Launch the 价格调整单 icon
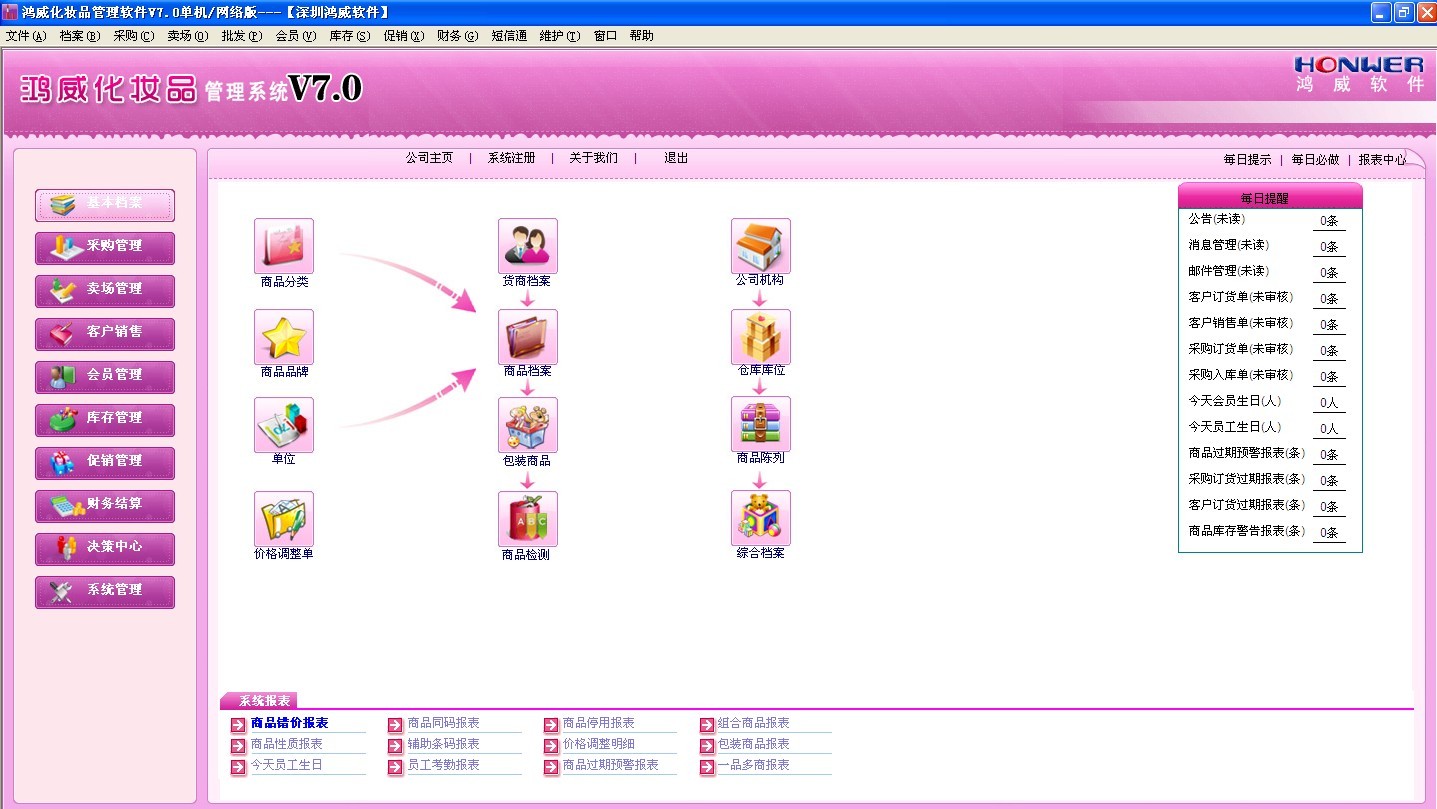The width and height of the screenshot is (1437, 809). click(284, 519)
